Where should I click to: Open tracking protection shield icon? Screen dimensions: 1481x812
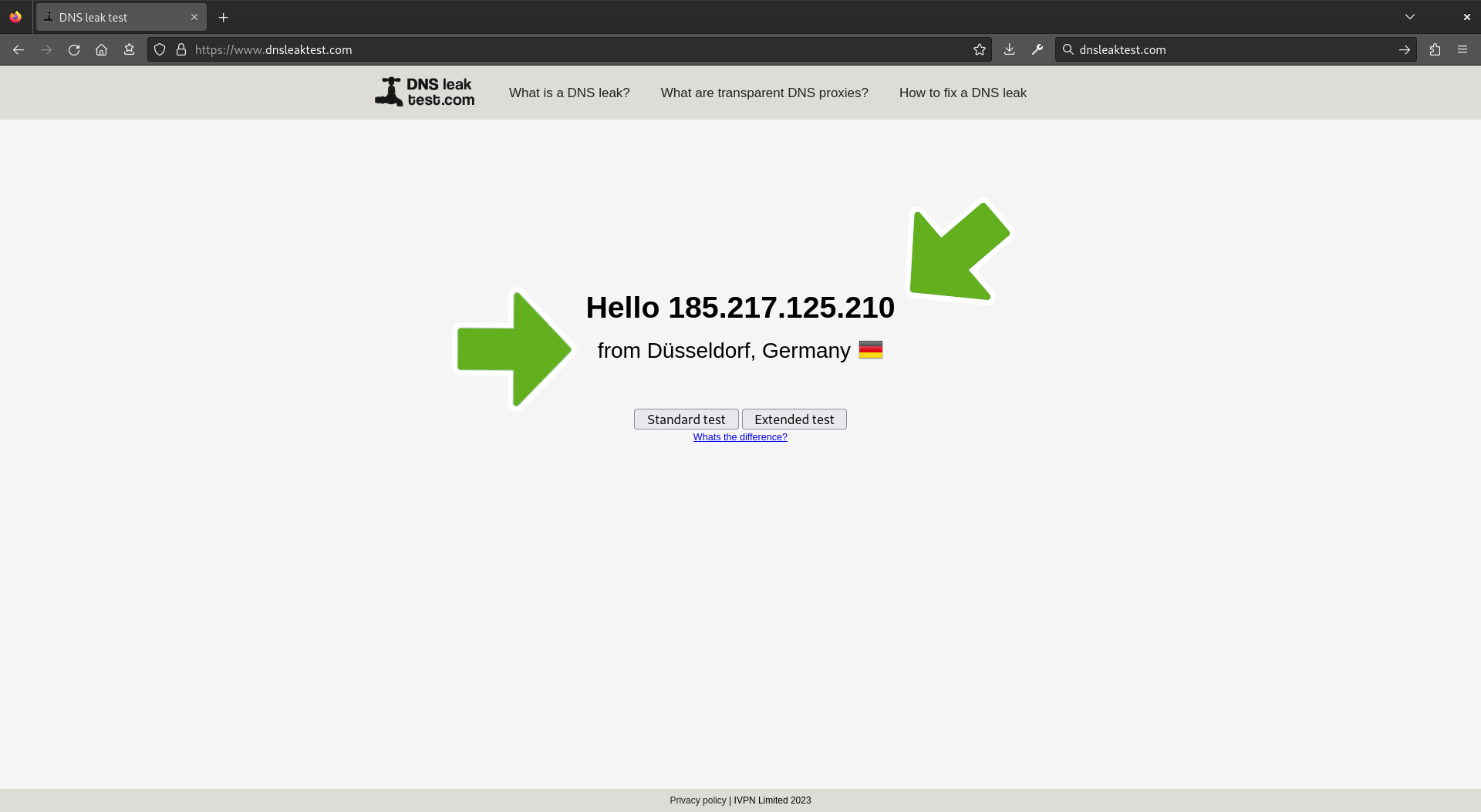pos(160,49)
